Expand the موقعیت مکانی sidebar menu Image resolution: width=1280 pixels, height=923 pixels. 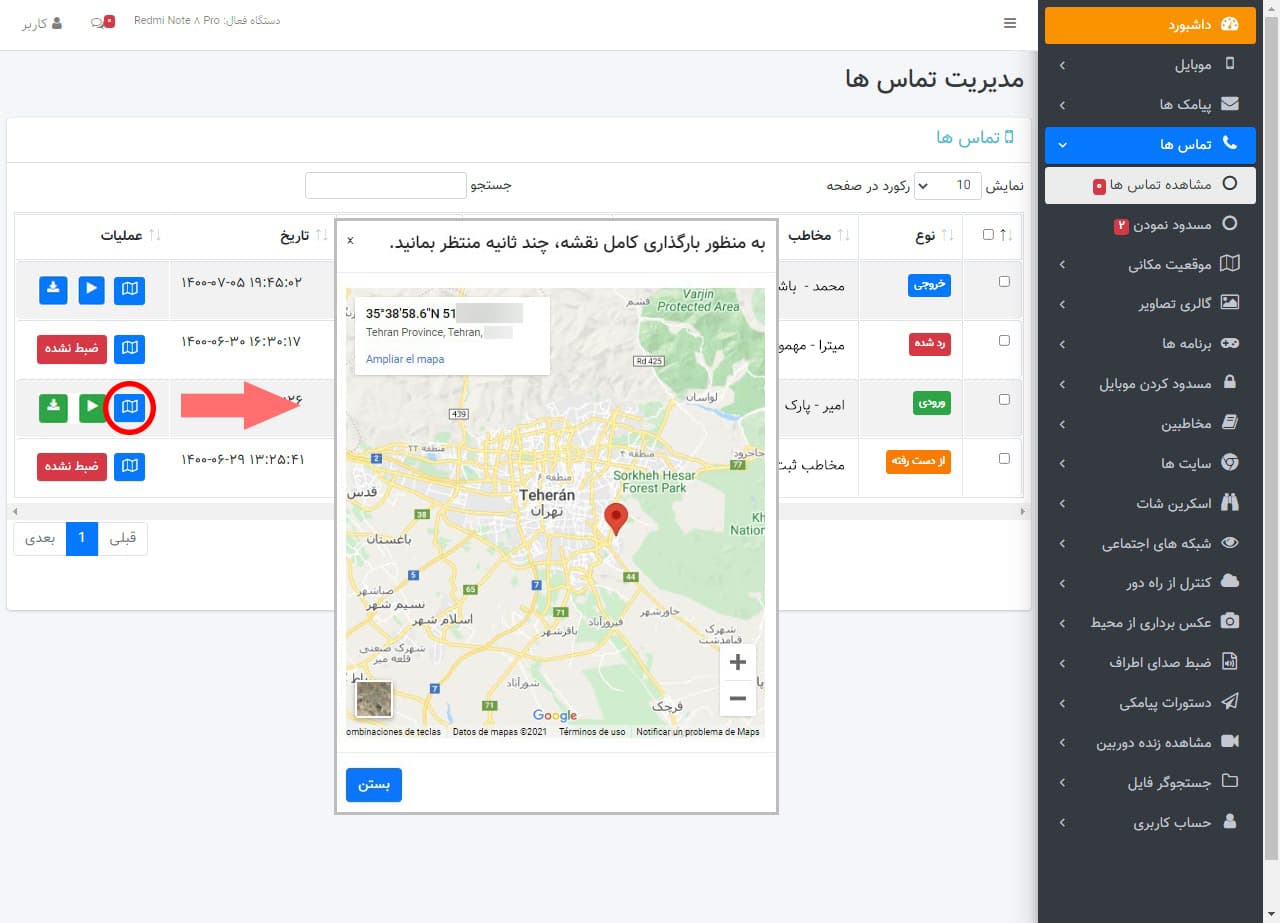[1149, 264]
